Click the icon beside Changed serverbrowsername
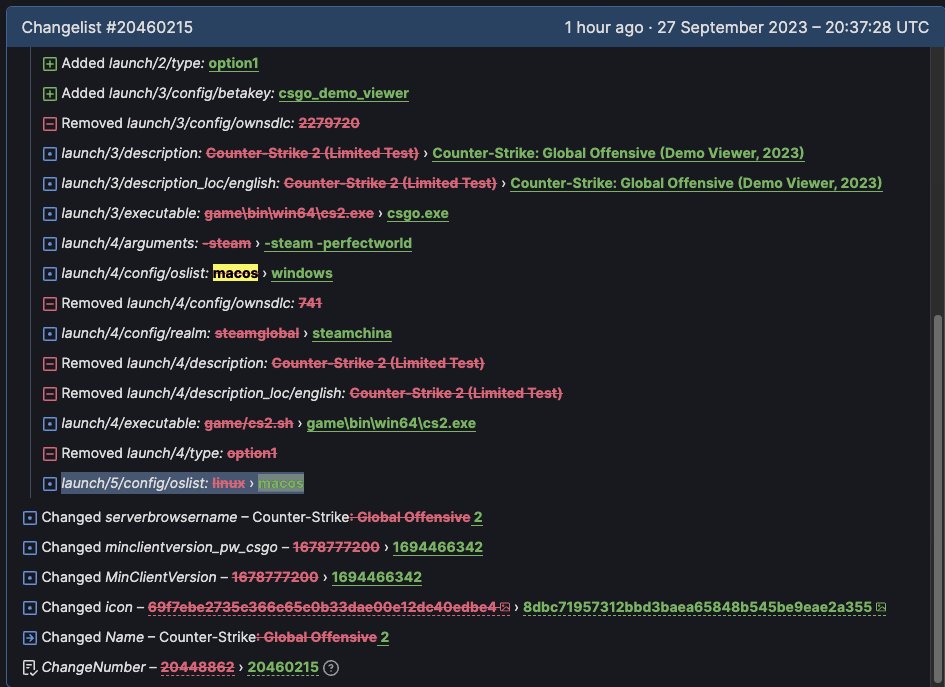Screen dimensions: 945x687 [30, 518]
